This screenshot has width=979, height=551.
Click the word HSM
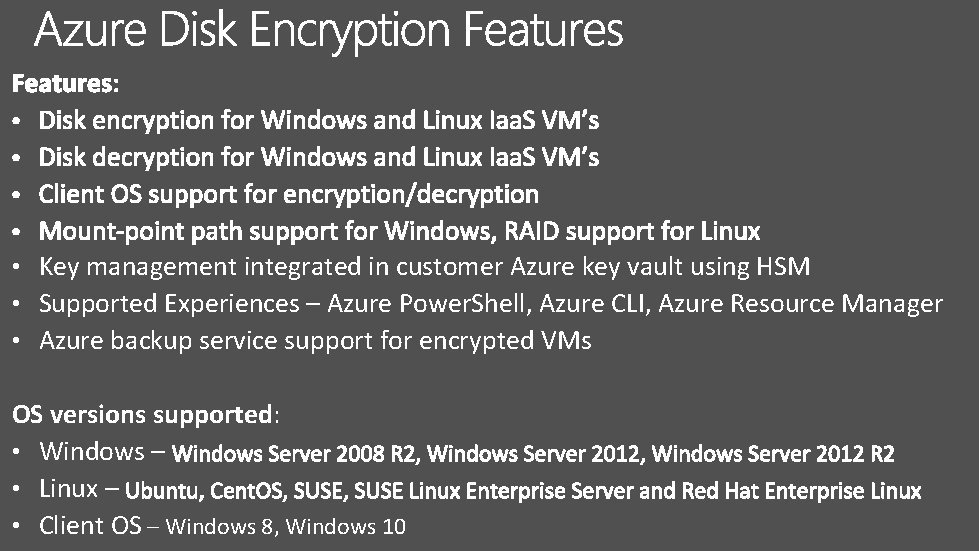(783, 266)
